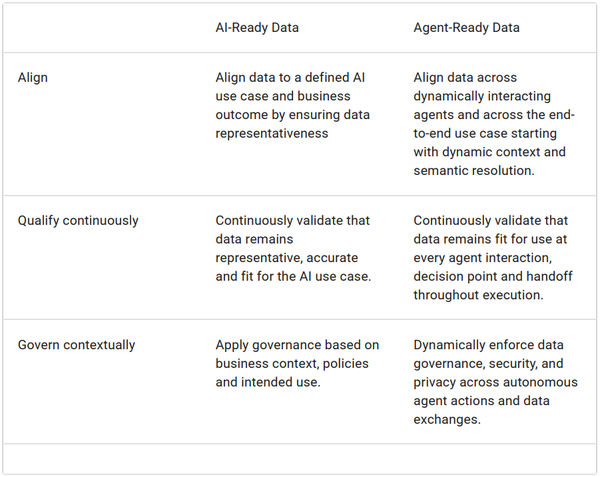Click the 'Dynamically enforce data governance' cell
The image size is (600, 477).
(496, 382)
